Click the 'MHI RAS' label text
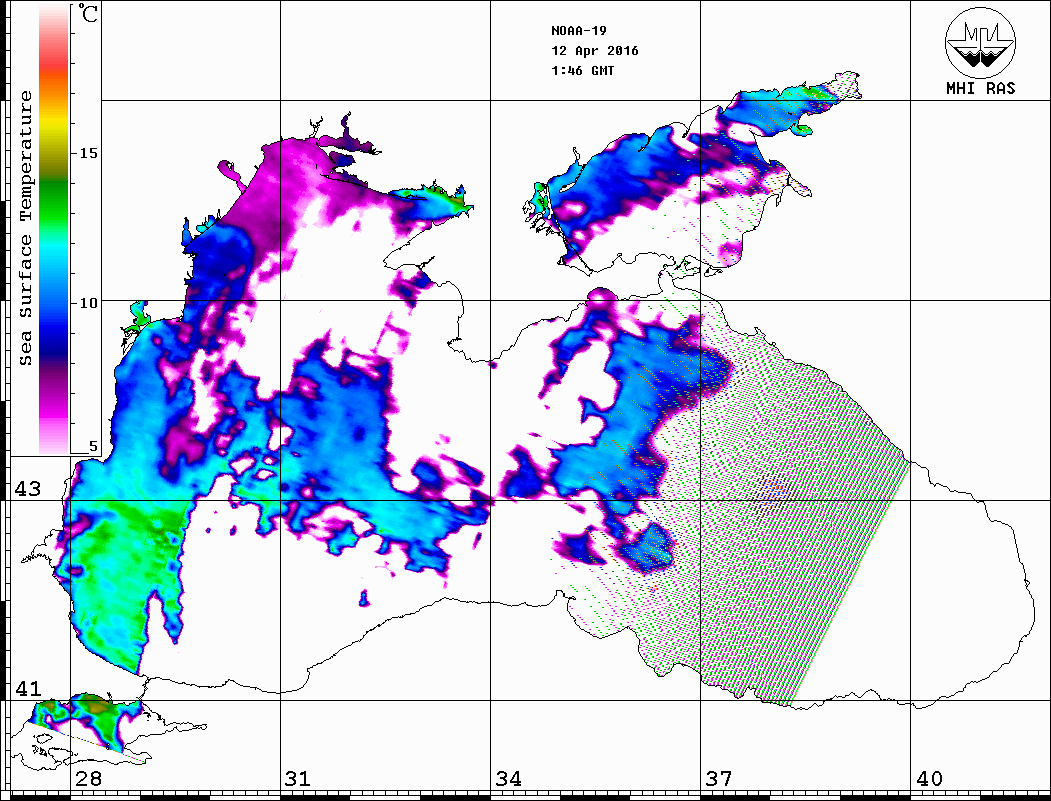 [x=980, y=88]
